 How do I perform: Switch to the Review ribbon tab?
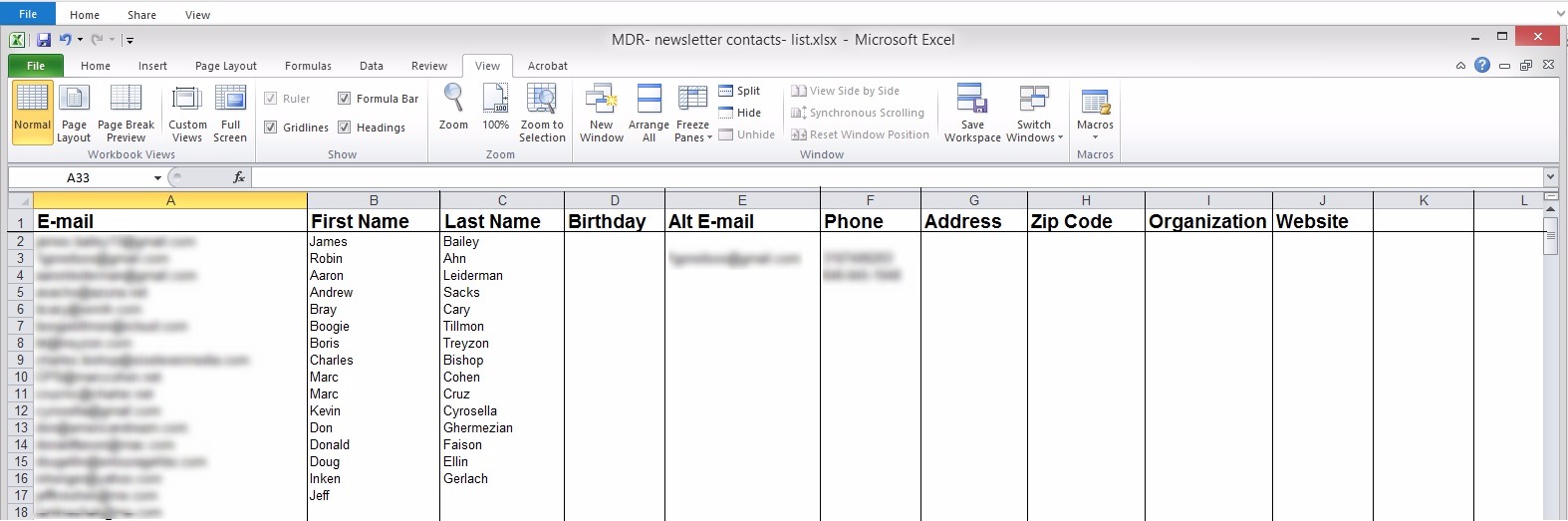click(x=429, y=66)
